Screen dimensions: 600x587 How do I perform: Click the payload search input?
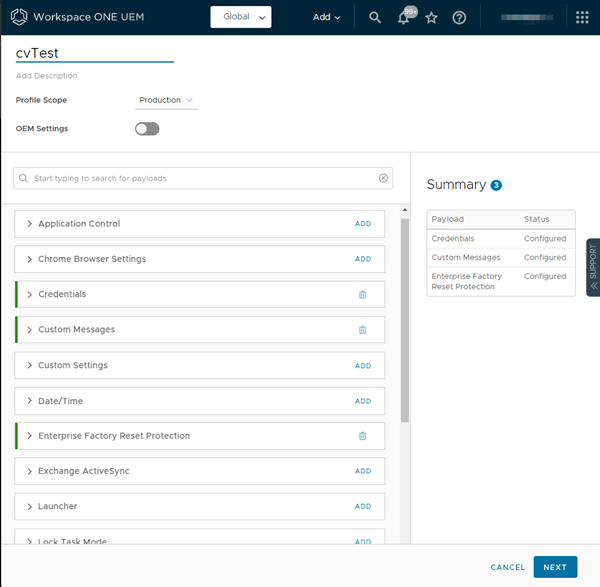203,178
